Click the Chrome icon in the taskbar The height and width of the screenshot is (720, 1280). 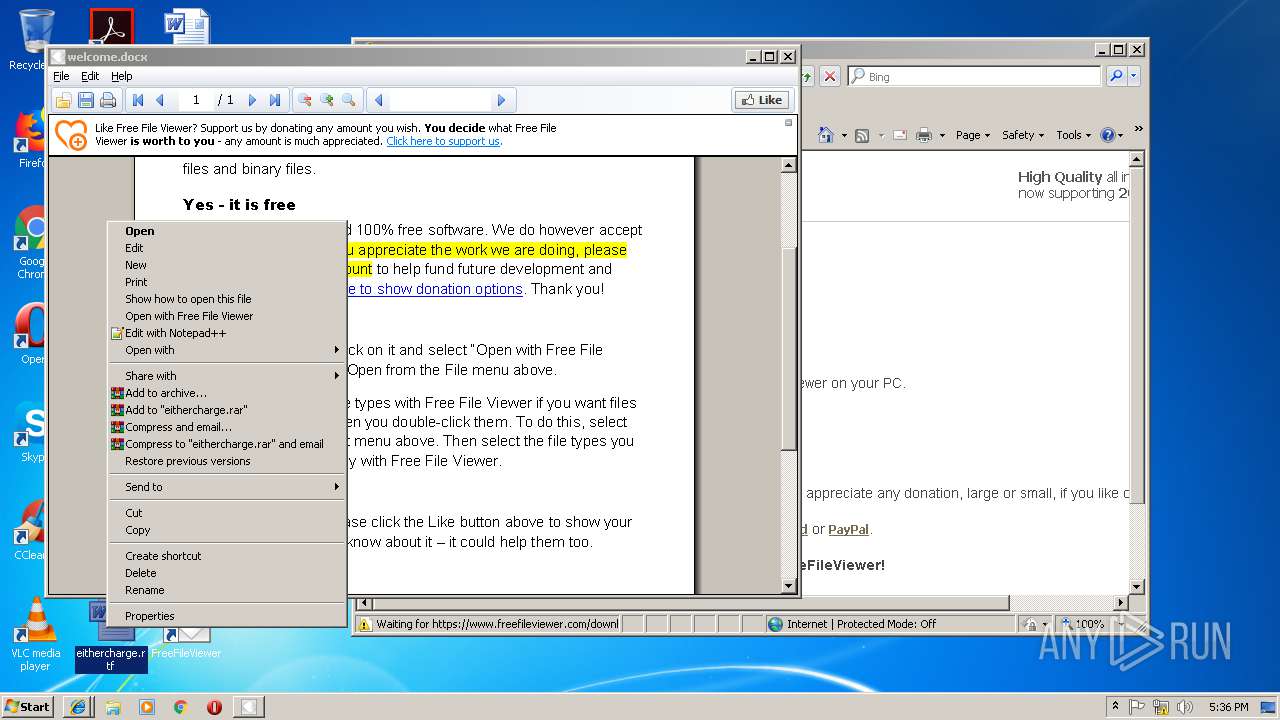pyautogui.click(x=180, y=707)
